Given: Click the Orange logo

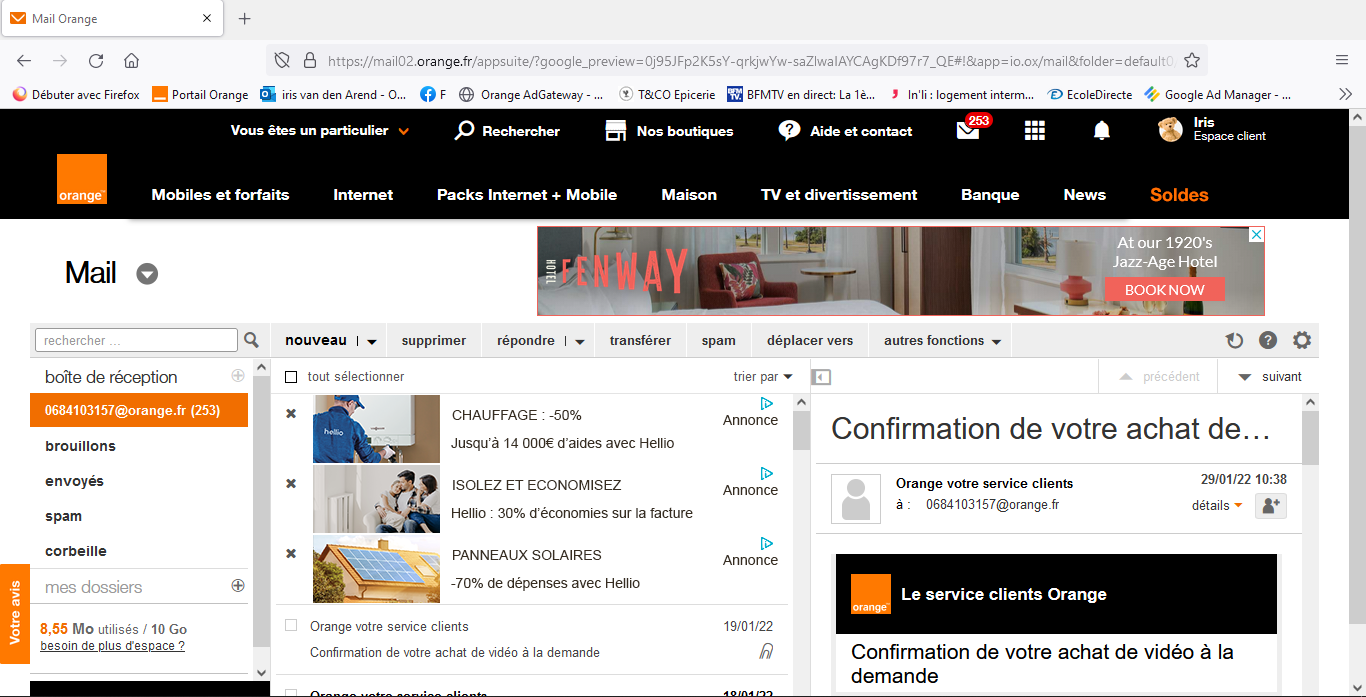Looking at the screenshot, I should (82, 179).
